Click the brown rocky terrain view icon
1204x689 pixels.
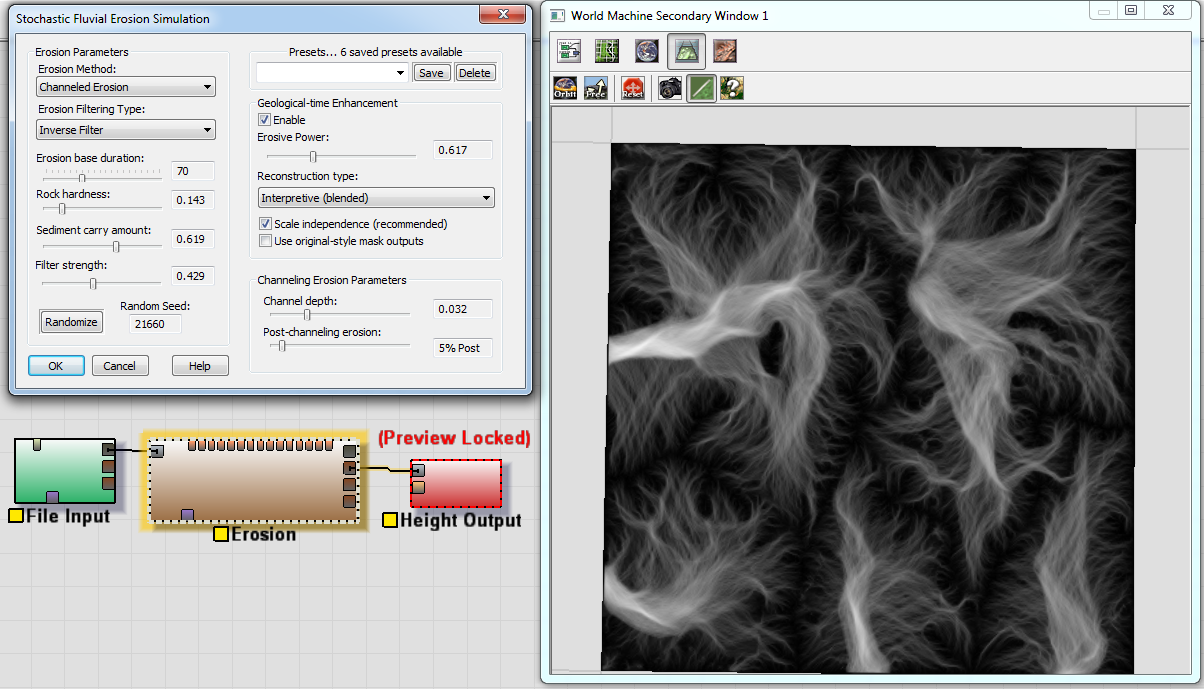click(x=725, y=51)
